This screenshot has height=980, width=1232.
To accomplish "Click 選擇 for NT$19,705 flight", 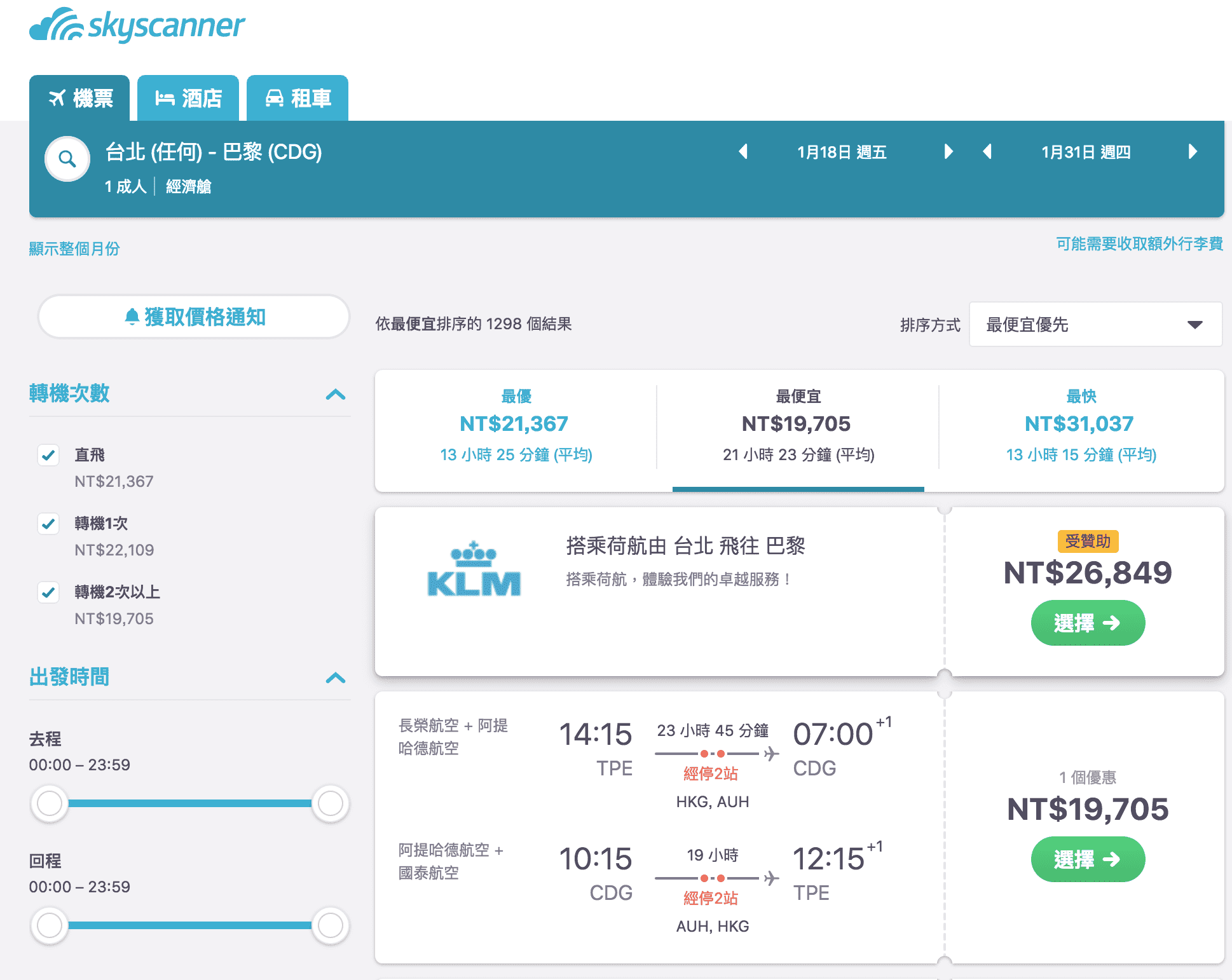I will [x=1088, y=859].
